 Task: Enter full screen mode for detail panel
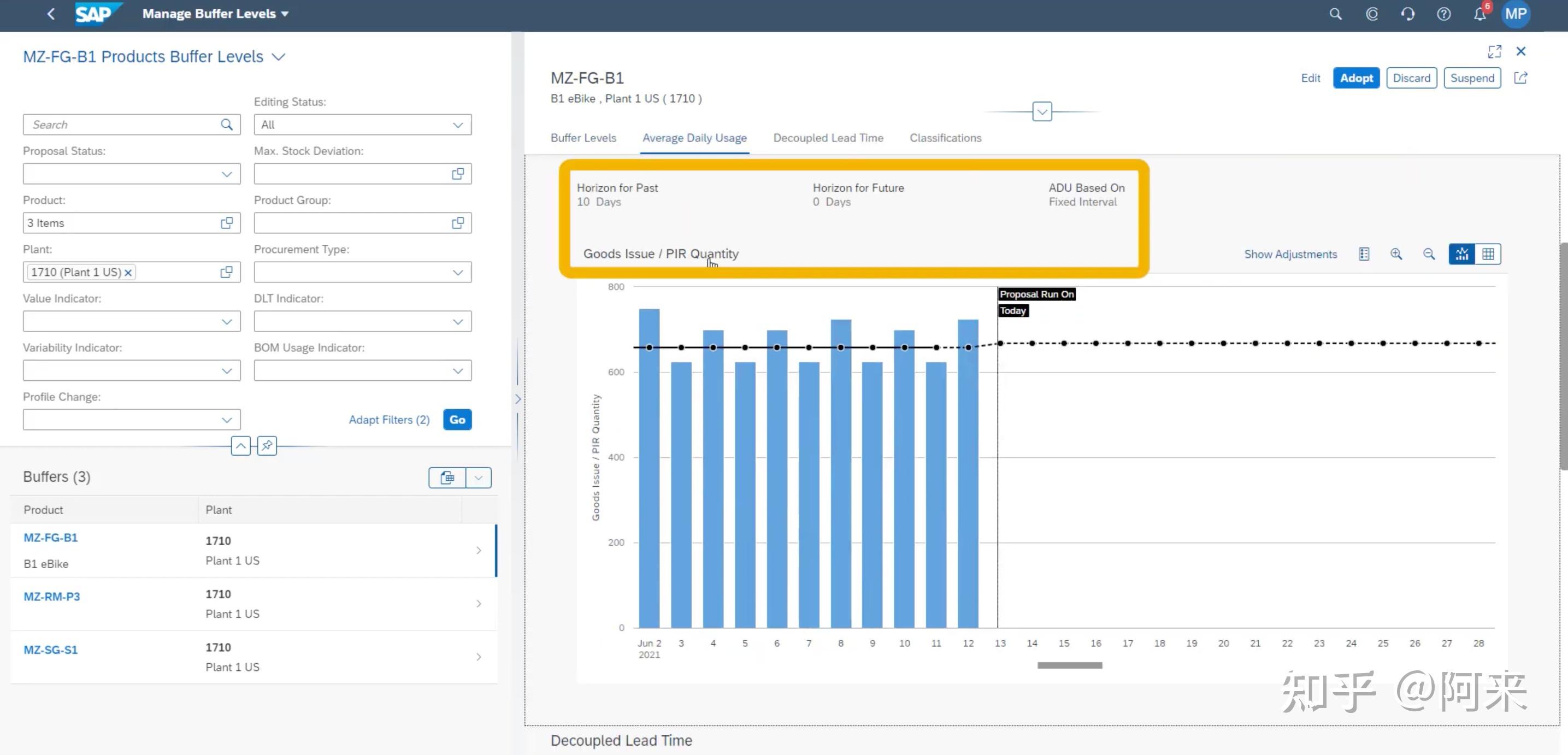coord(1494,52)
